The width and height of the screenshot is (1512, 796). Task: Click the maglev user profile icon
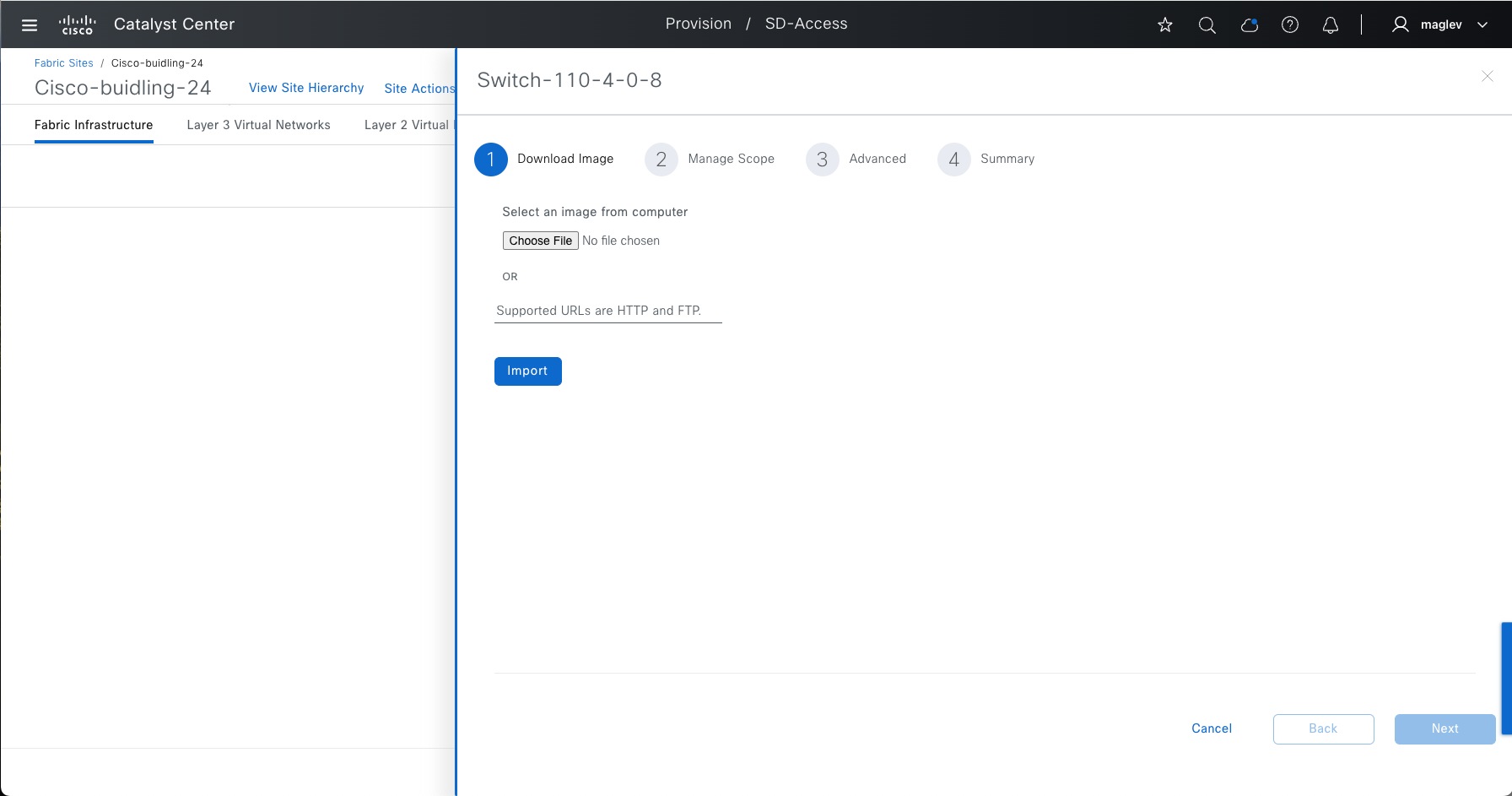(1401, 24)
